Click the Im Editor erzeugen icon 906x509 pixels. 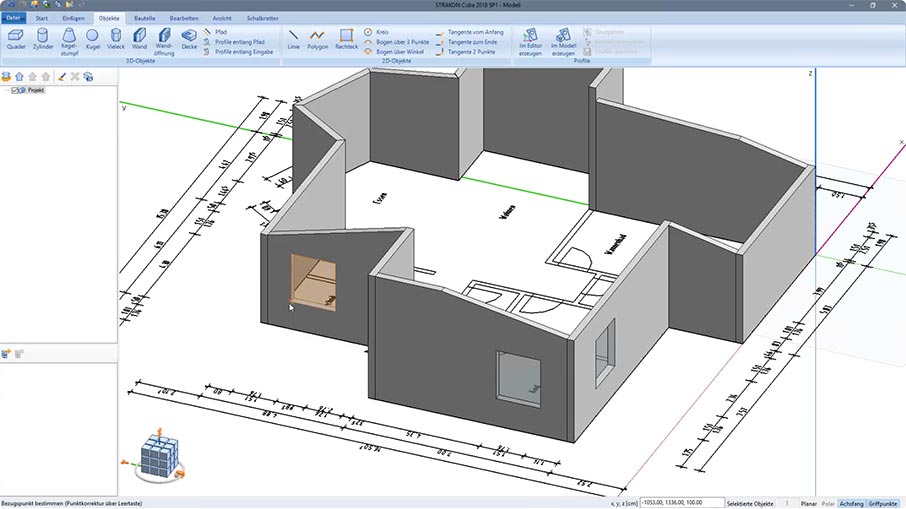pyautogui.click(x=530, y=40)
